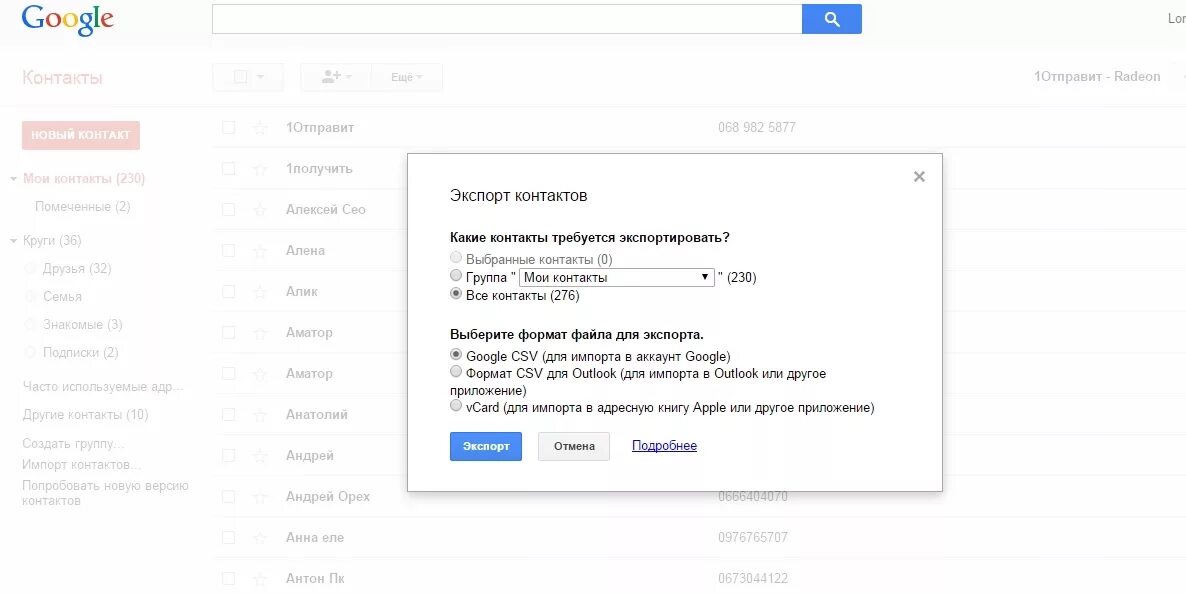Select the Группа radio option
The image size is (1186, 593).
[456, 276]
